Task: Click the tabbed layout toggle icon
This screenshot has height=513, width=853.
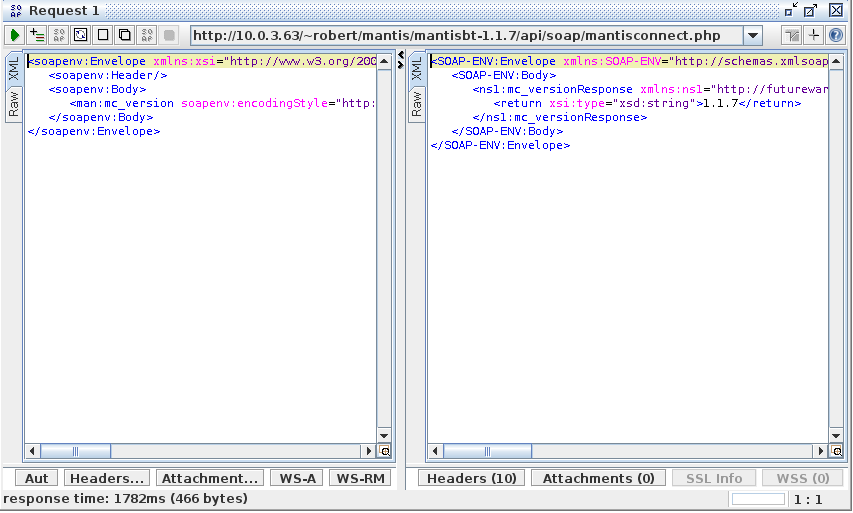Action: point(791,35)
